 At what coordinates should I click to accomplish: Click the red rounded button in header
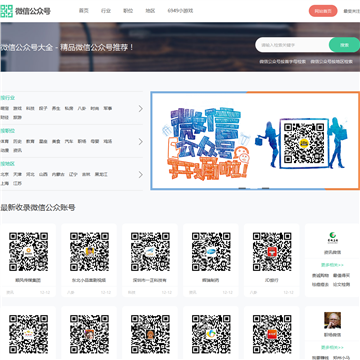click(323, 11)
